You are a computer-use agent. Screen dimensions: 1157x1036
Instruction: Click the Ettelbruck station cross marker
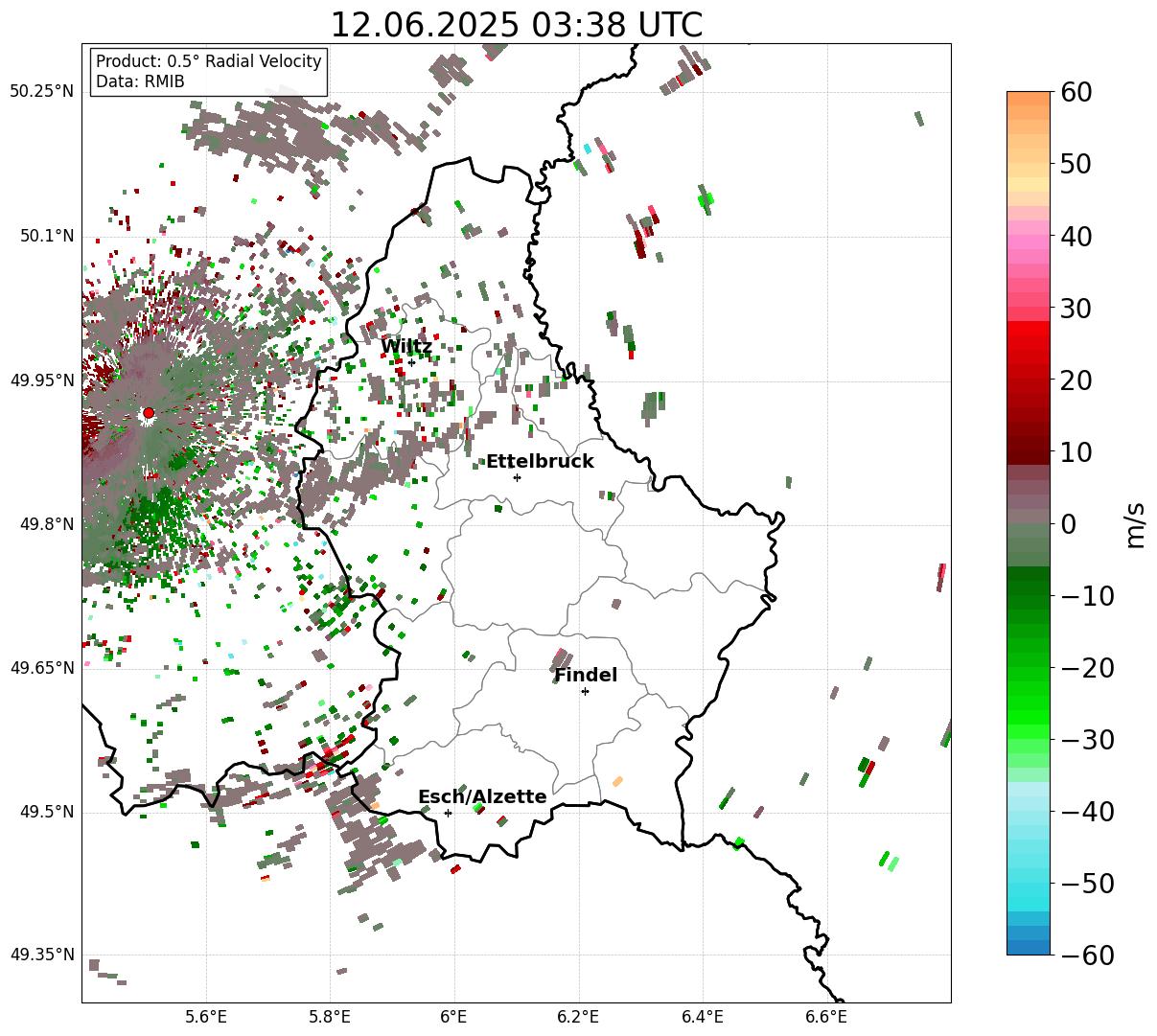coord(518,477)
